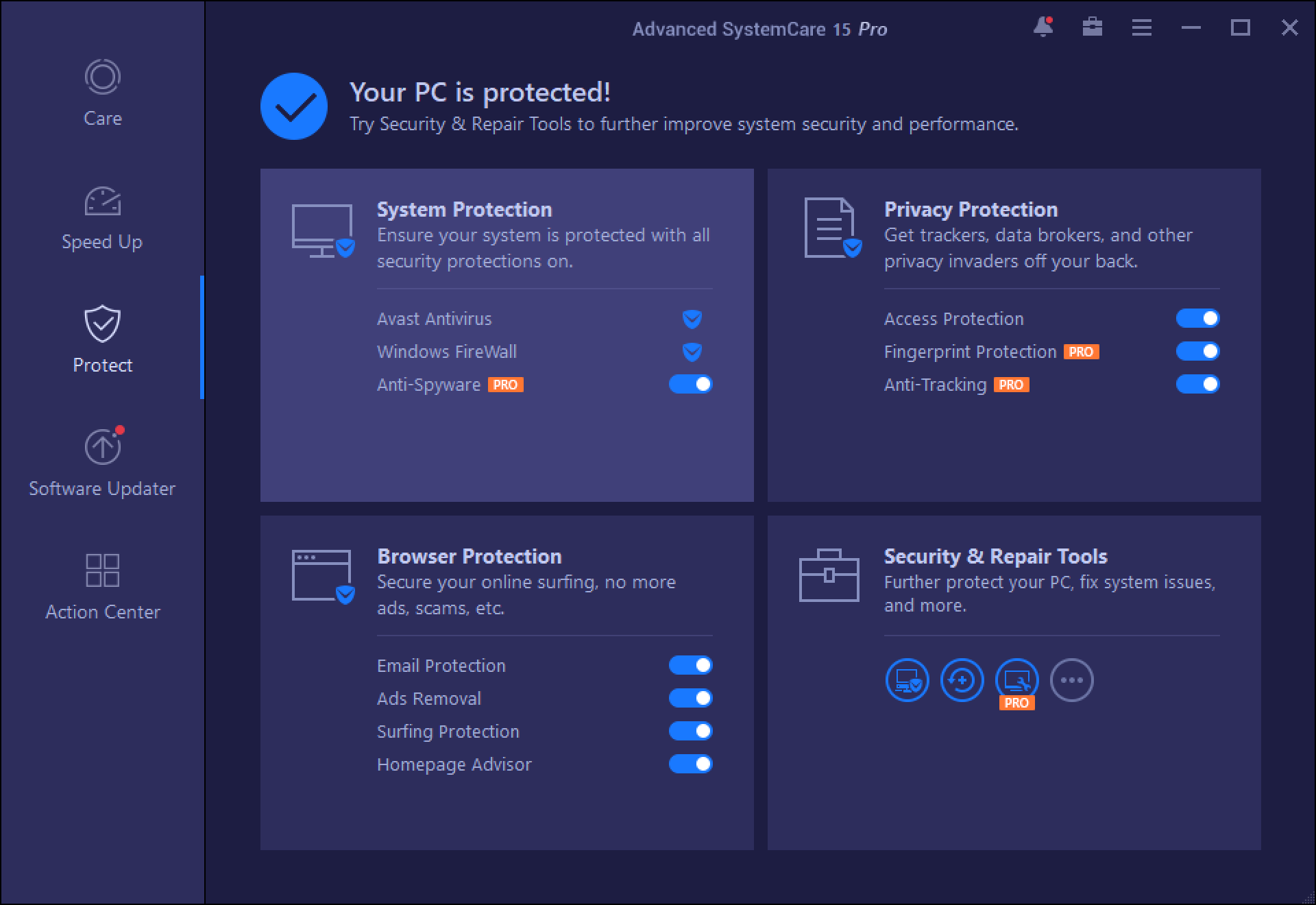Click the 'Your PC is protected!' headline
Viewport: 1316px width, 905px height.
pyautogui.click(x=480, y=93)
